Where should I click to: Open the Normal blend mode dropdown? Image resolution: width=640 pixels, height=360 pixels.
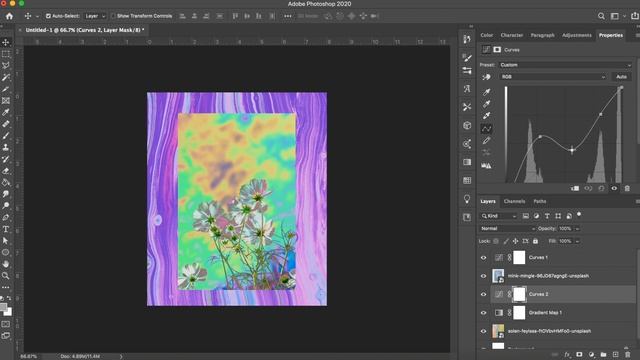coord(508,229)
